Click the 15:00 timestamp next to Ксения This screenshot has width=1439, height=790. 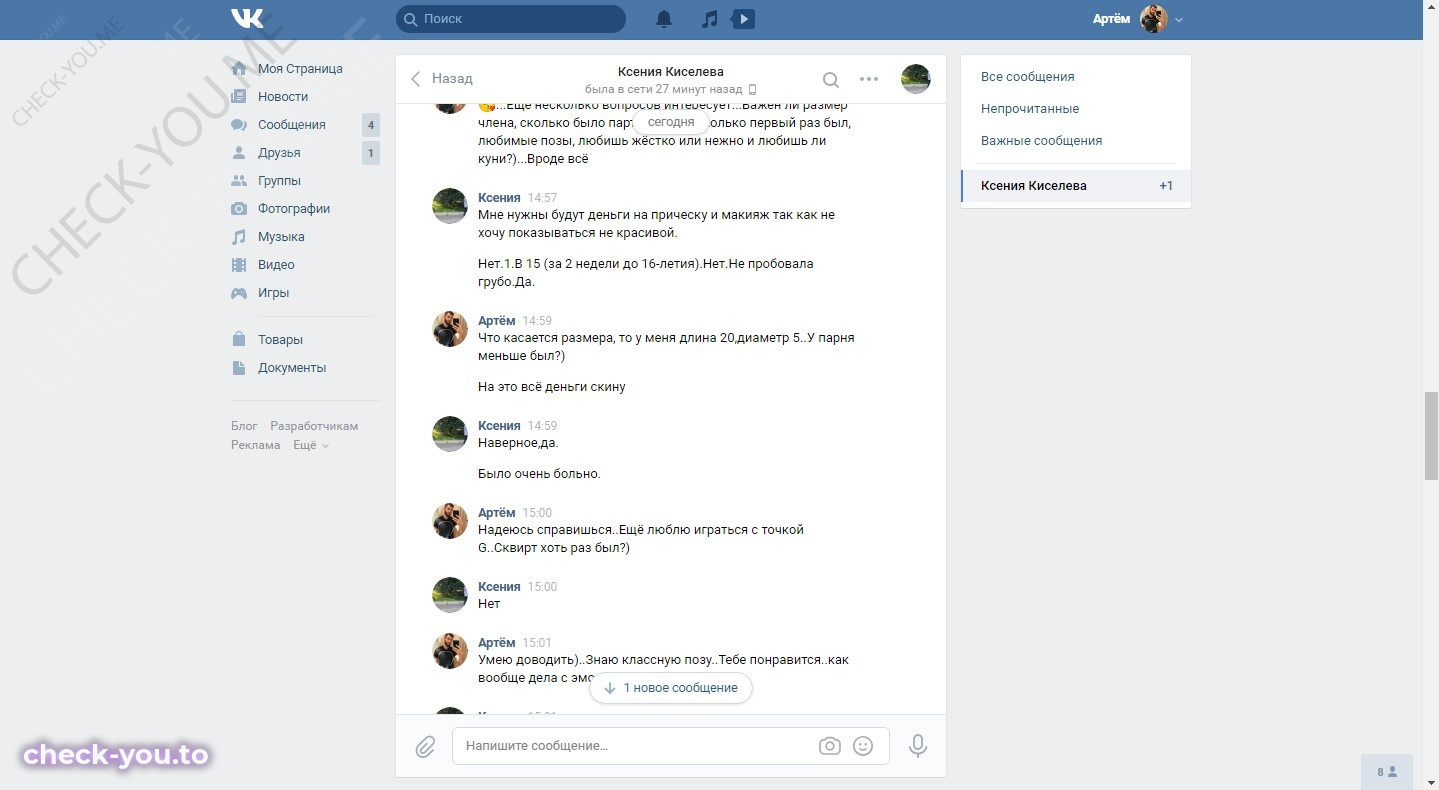click(x=543, y=587)
